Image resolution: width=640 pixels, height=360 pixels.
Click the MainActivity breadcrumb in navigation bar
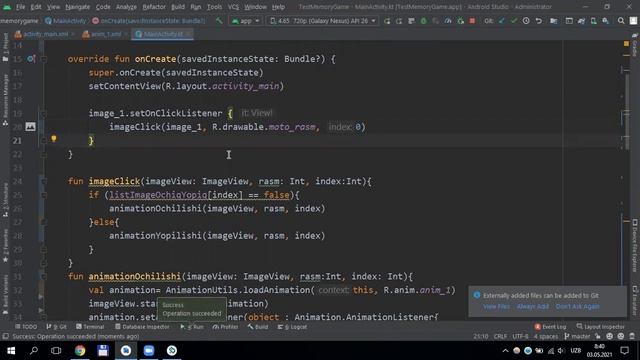pyautogui.click(x=66, y=21)
